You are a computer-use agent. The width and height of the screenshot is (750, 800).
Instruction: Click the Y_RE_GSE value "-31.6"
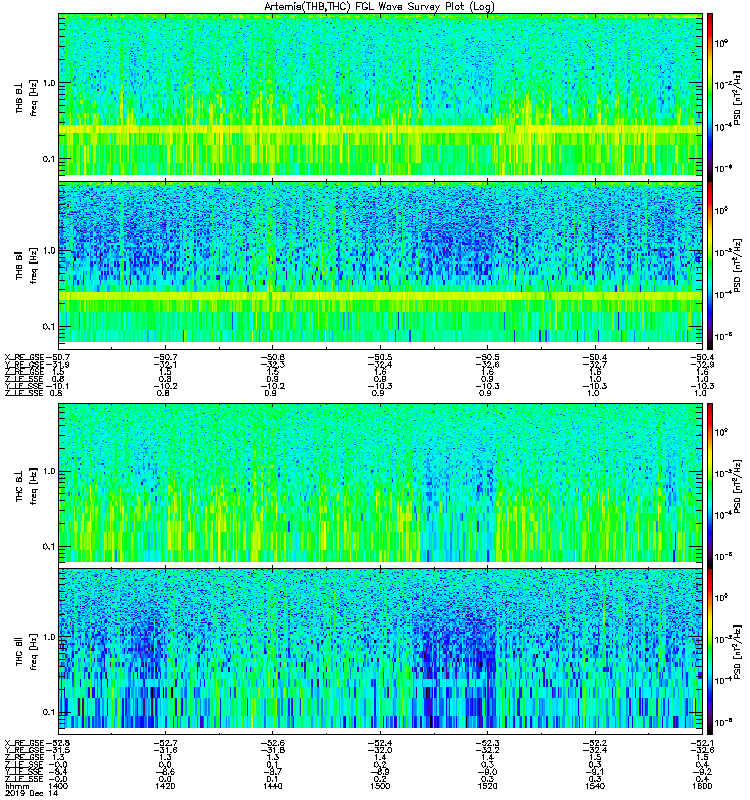pyautogui.click(x=165, y=750)
